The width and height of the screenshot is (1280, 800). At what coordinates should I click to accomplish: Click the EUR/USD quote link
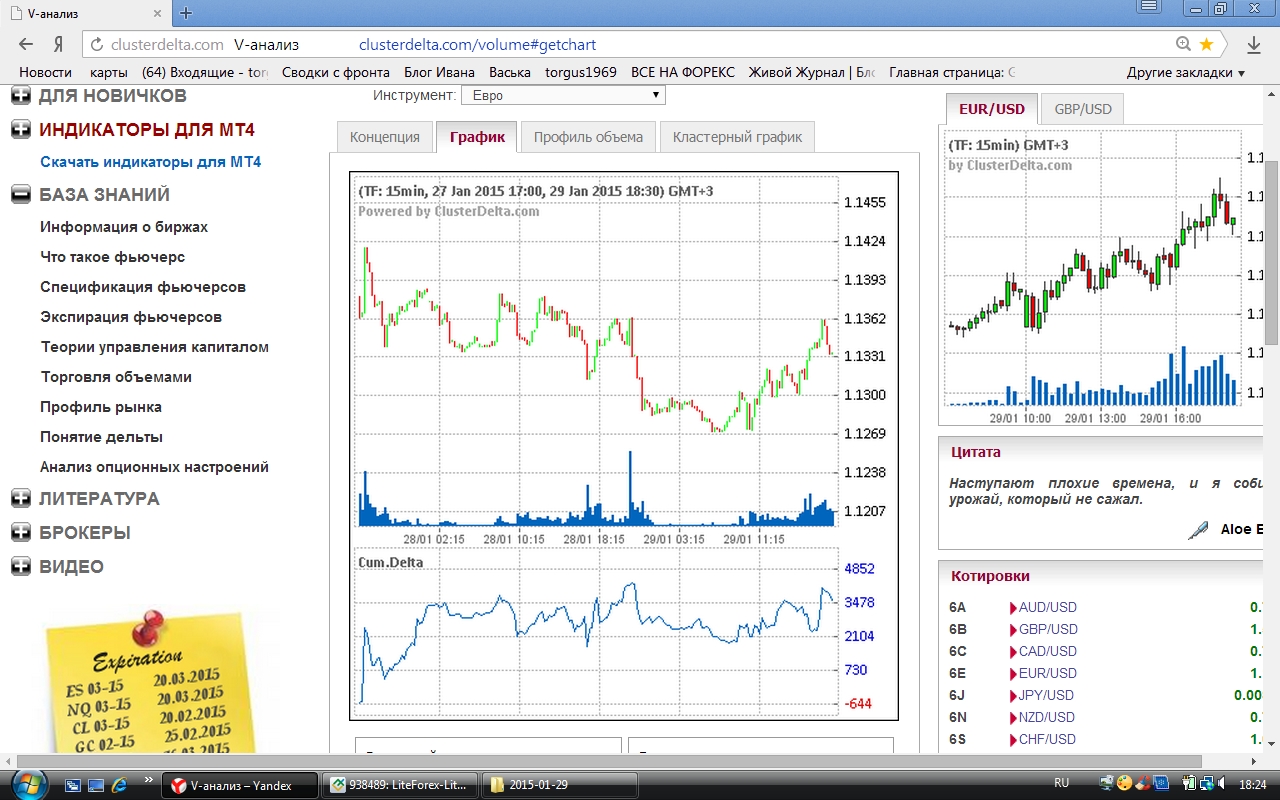pos(1047,673)
